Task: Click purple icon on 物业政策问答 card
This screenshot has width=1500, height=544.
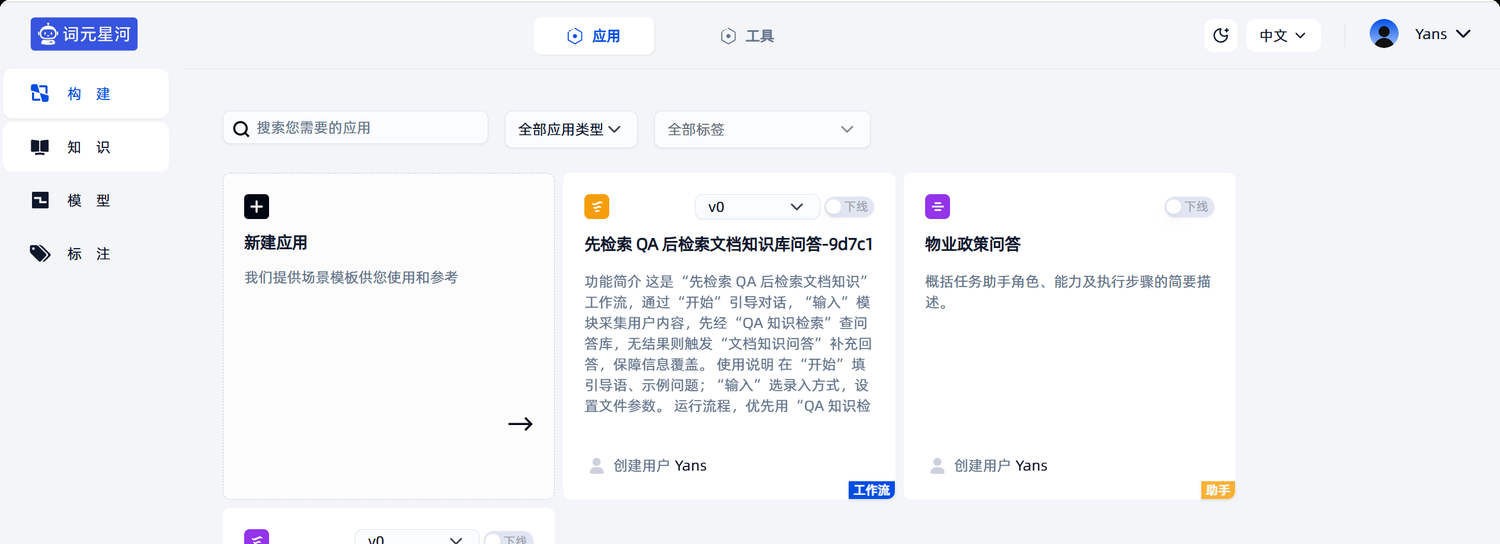Action: [938, 207]
